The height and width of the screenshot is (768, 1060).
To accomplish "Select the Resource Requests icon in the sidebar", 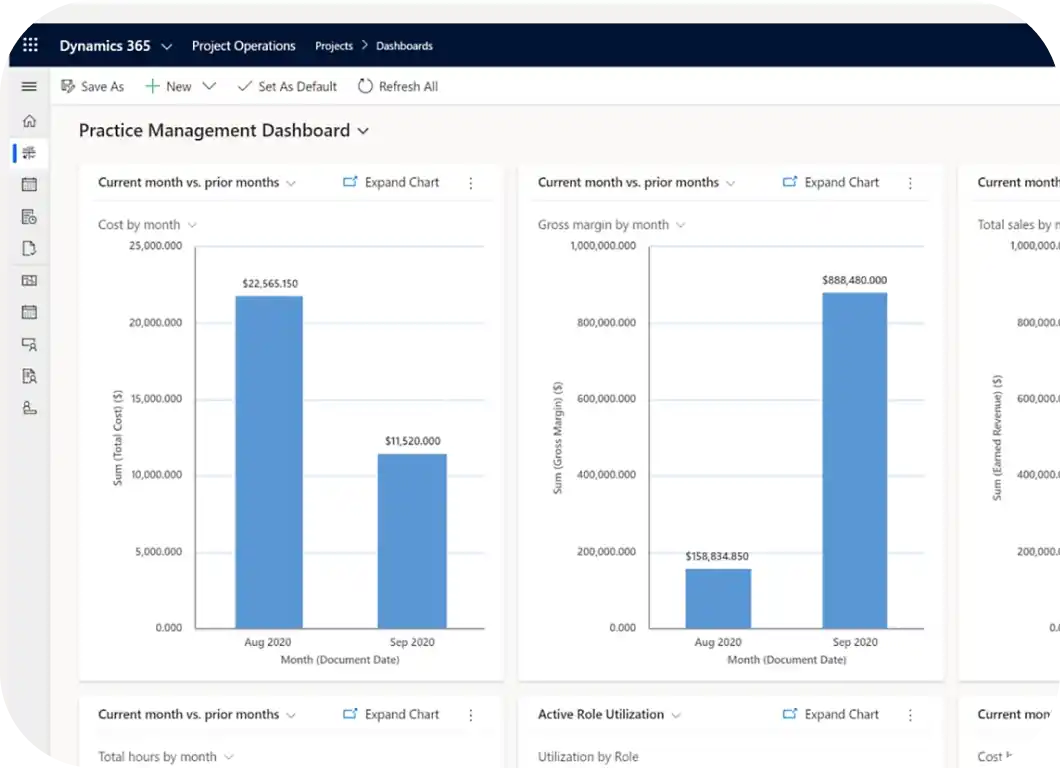I will [x=29, y=376].
